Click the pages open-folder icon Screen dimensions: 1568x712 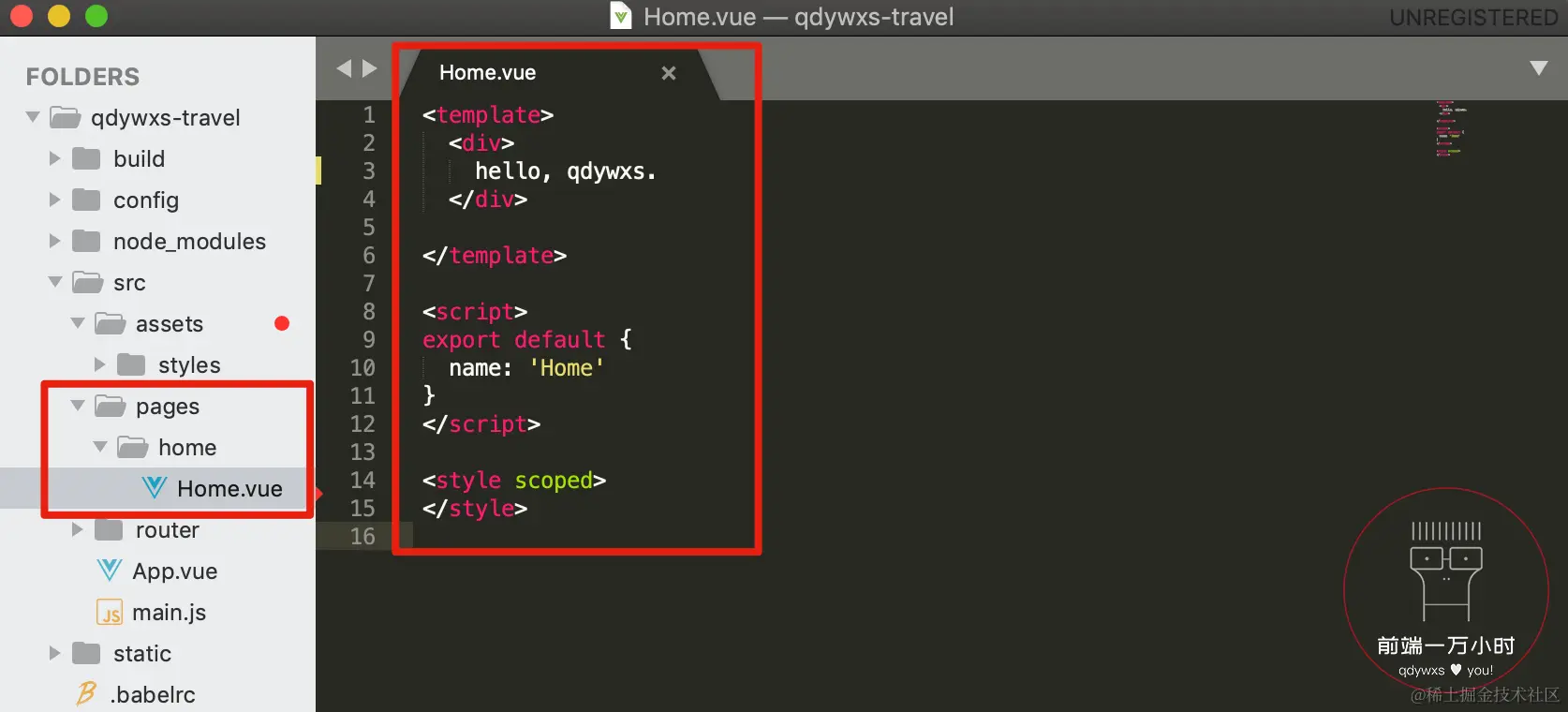110,406
